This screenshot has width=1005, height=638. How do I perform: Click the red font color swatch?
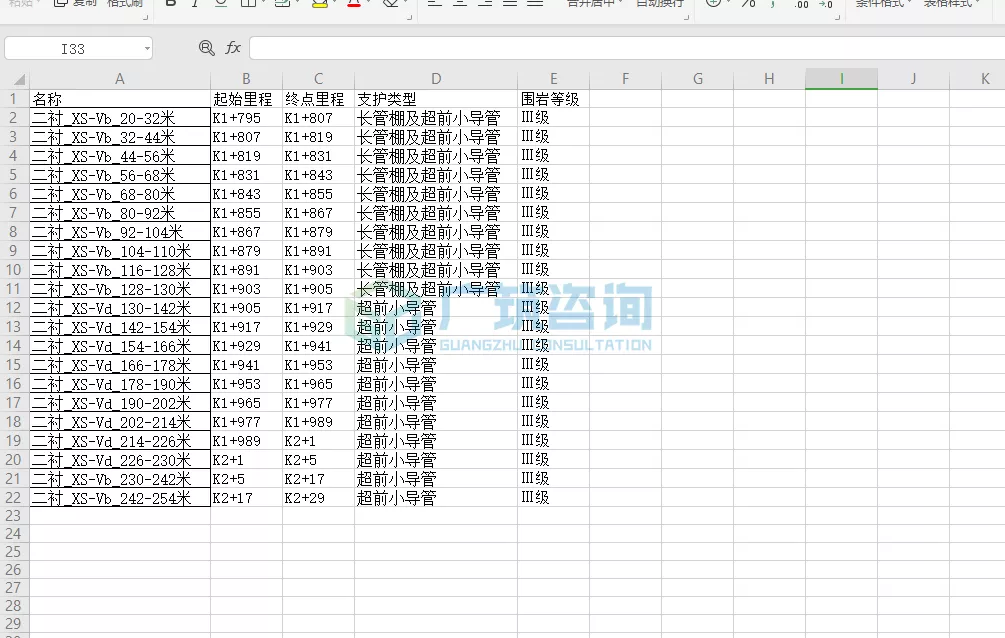354,3
